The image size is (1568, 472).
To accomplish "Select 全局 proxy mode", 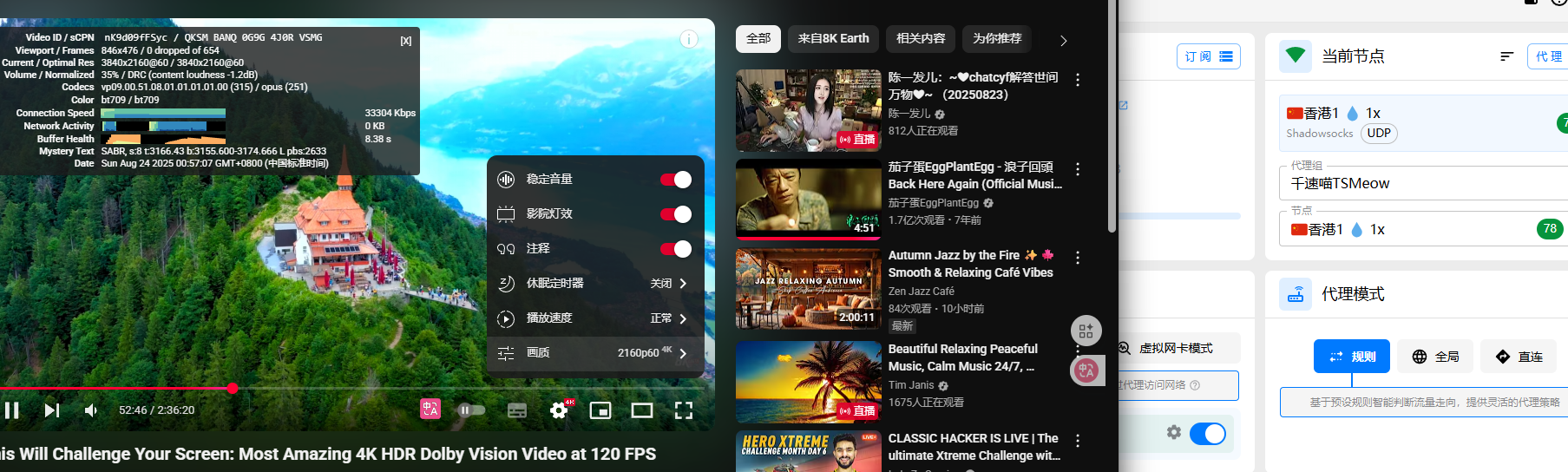I will click(1435, 357).
